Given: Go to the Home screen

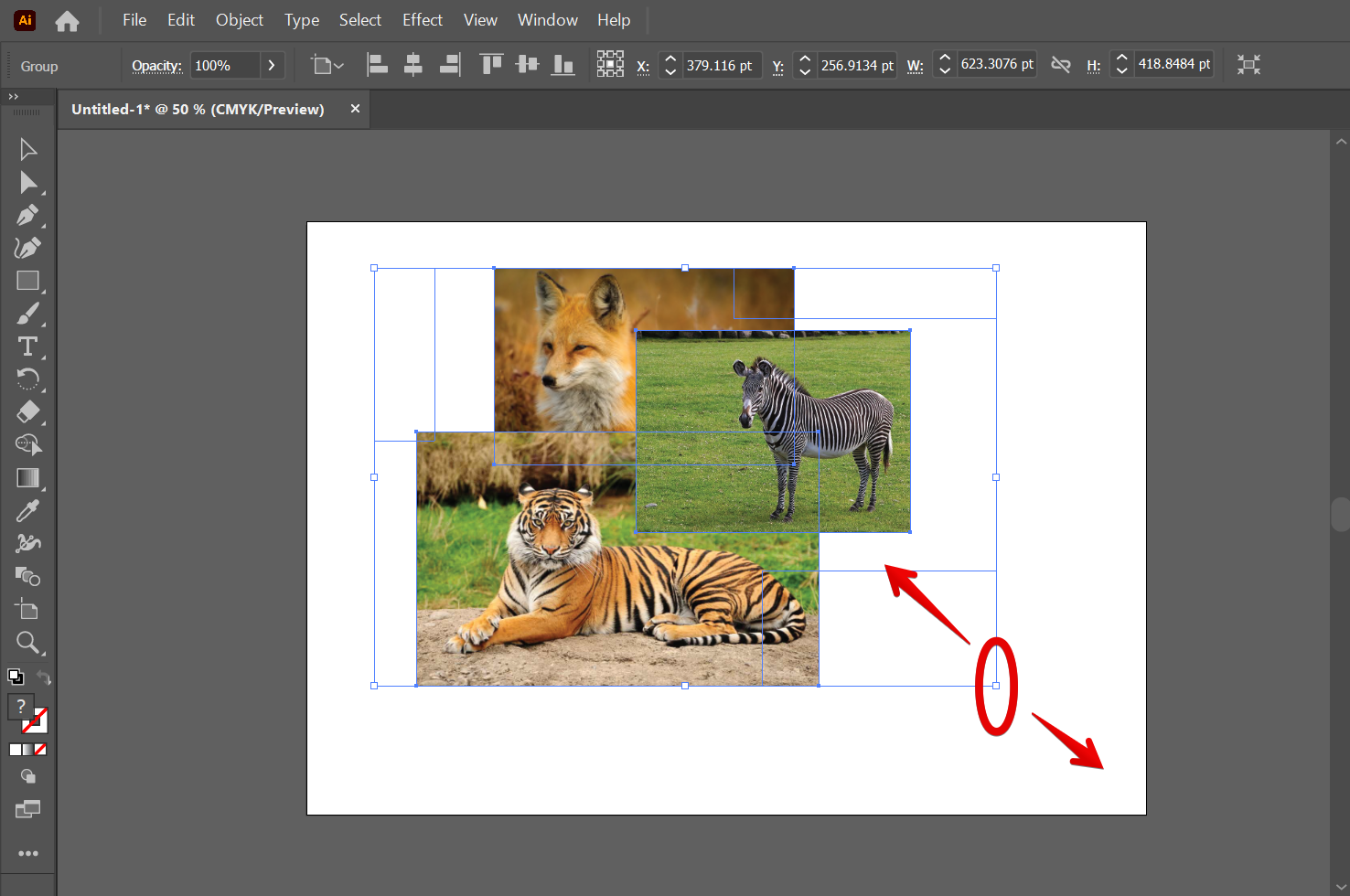Looking at the screenshot, I should click(x=67, y=21).
